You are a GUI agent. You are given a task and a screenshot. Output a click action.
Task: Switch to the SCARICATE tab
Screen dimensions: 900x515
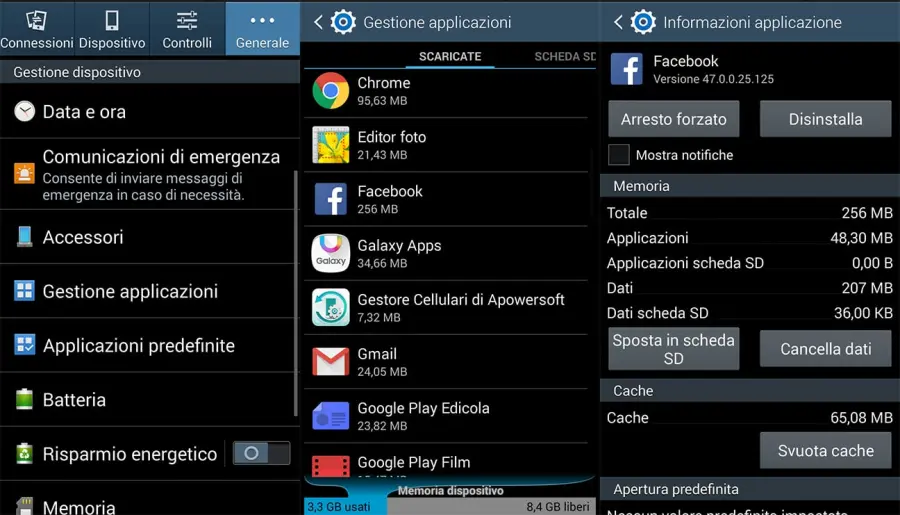(450, 56)
